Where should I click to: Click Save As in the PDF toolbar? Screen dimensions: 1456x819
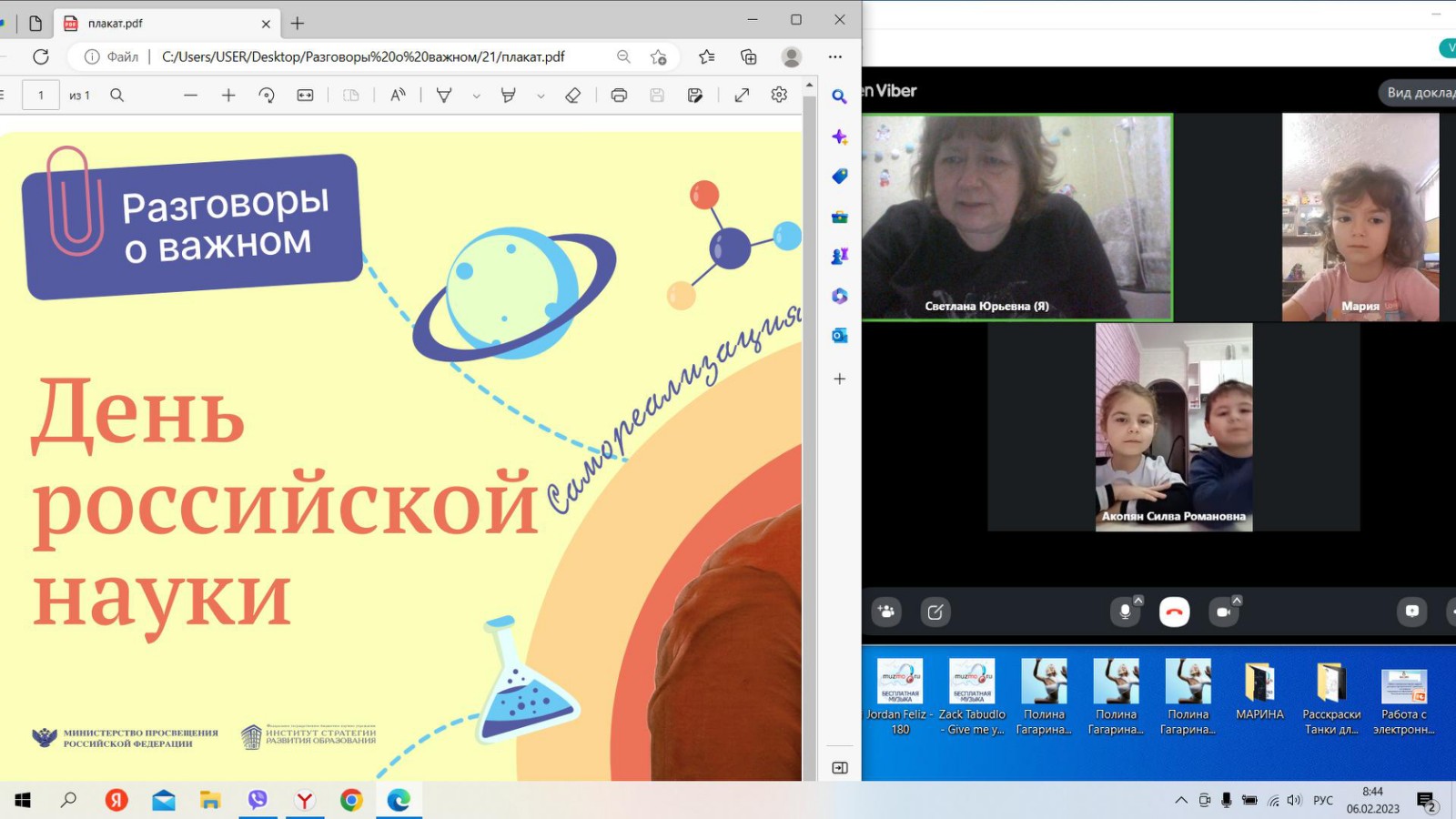click(695, 95)
